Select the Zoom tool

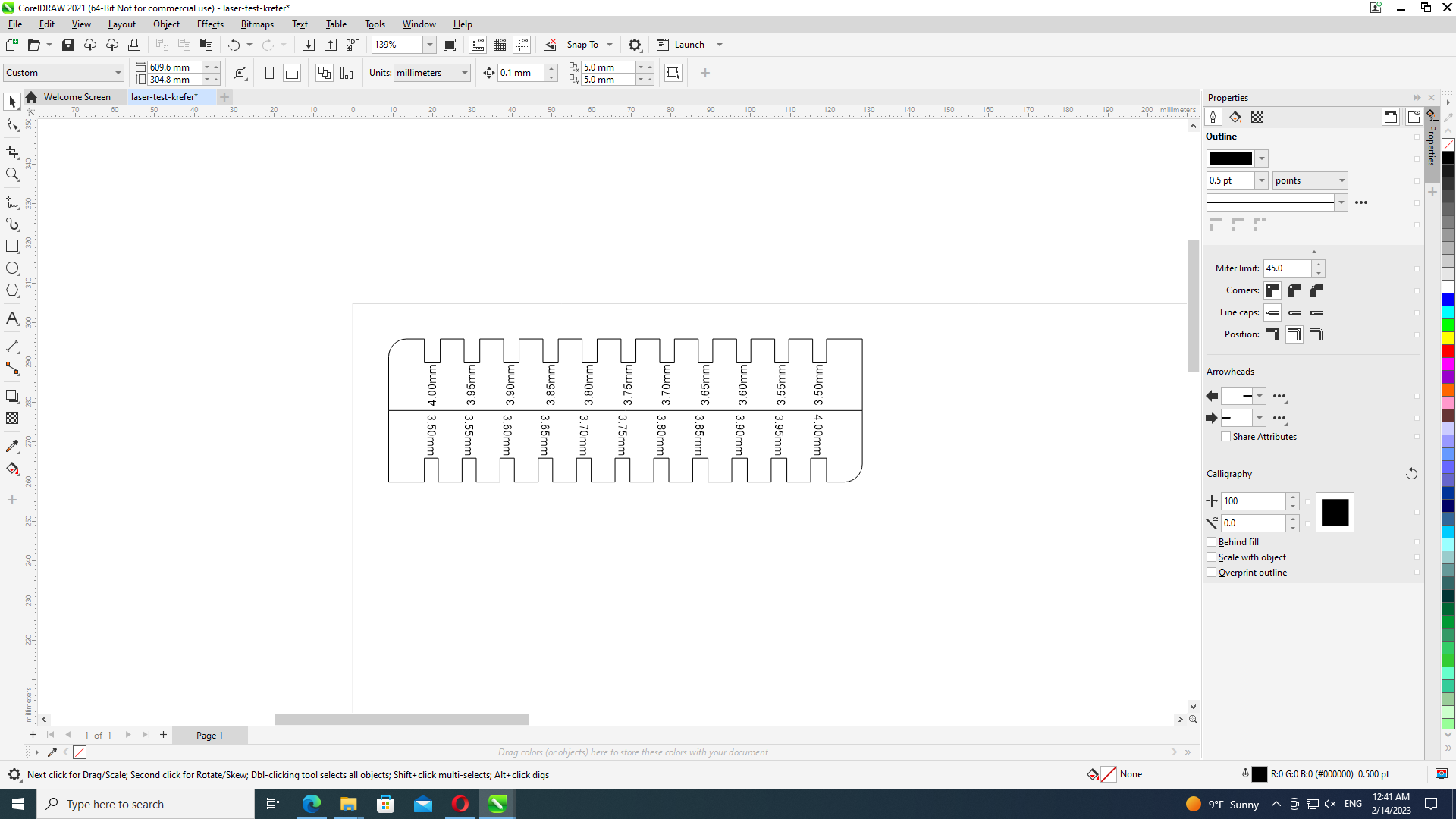[12, 174]
